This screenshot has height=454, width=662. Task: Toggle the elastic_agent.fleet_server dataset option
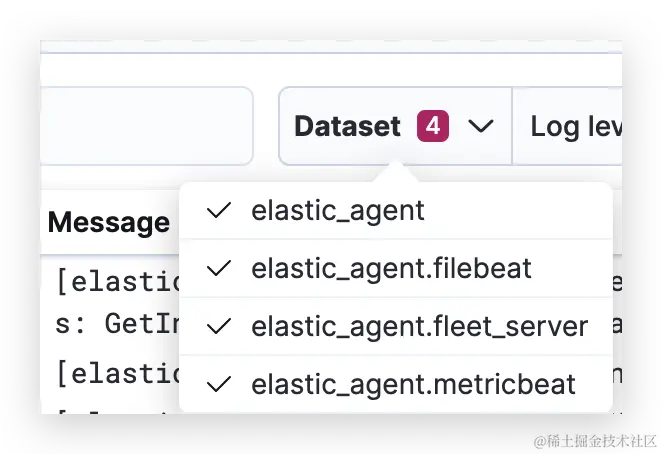tap(419, 326)
